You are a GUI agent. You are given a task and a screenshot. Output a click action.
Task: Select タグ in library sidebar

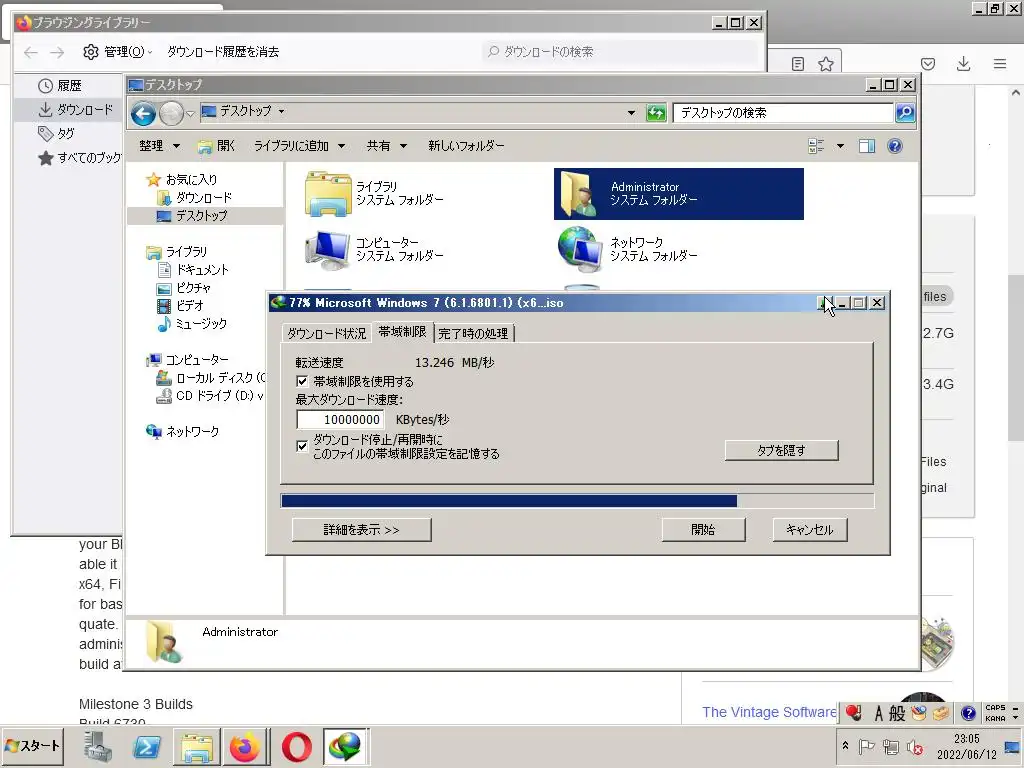(x=68, y=134)
